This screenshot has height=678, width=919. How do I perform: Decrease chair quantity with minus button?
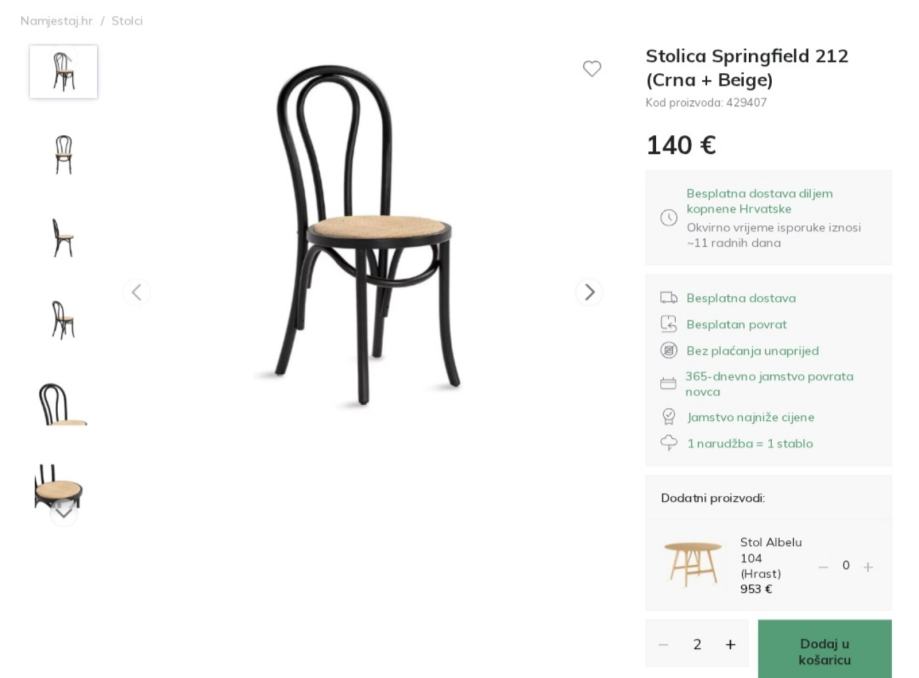663,645
